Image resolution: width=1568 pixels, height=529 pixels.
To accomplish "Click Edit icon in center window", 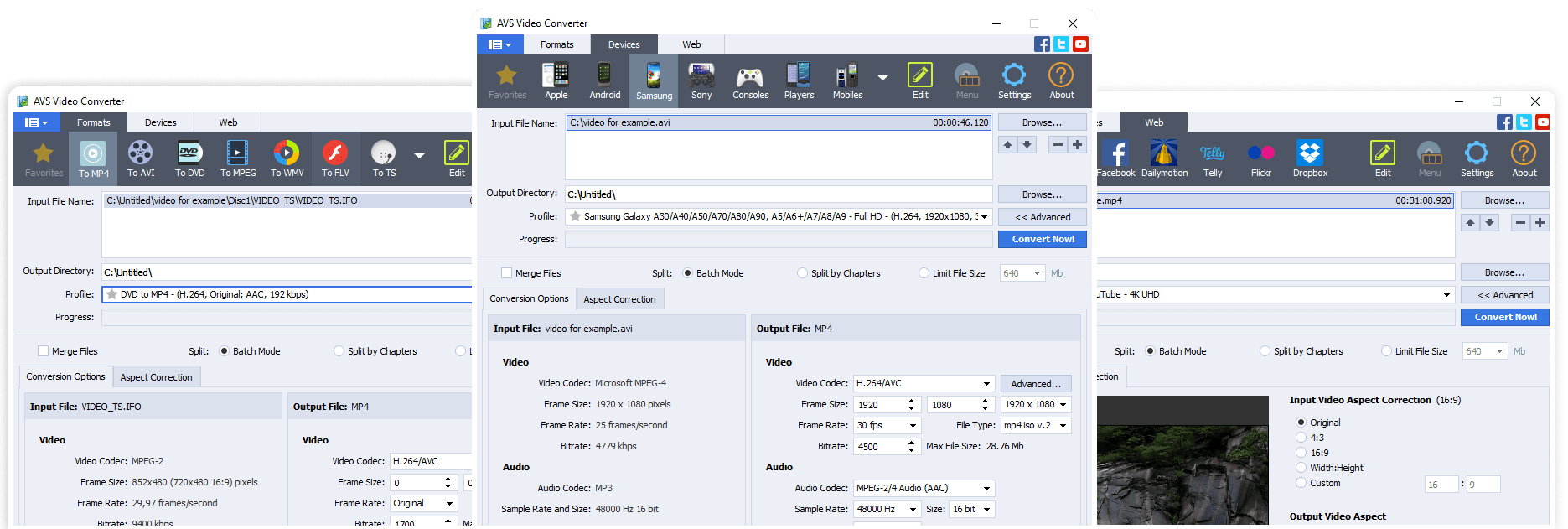I will coord(920,80).
